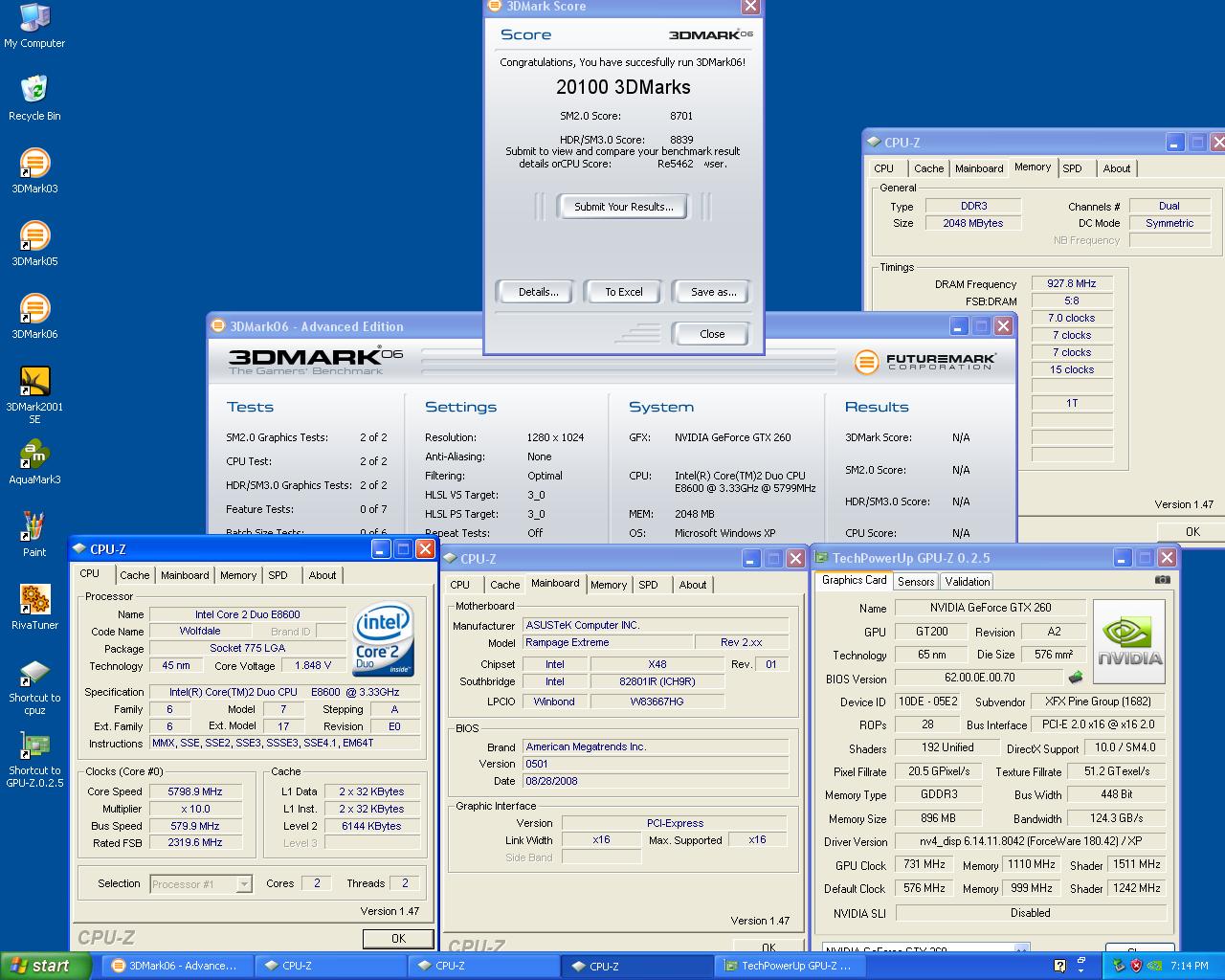This screenshot has height=980, width=1225.
Task: Click OK in the CPU-Z Memory window
Action: click(x=1191, y=532)
